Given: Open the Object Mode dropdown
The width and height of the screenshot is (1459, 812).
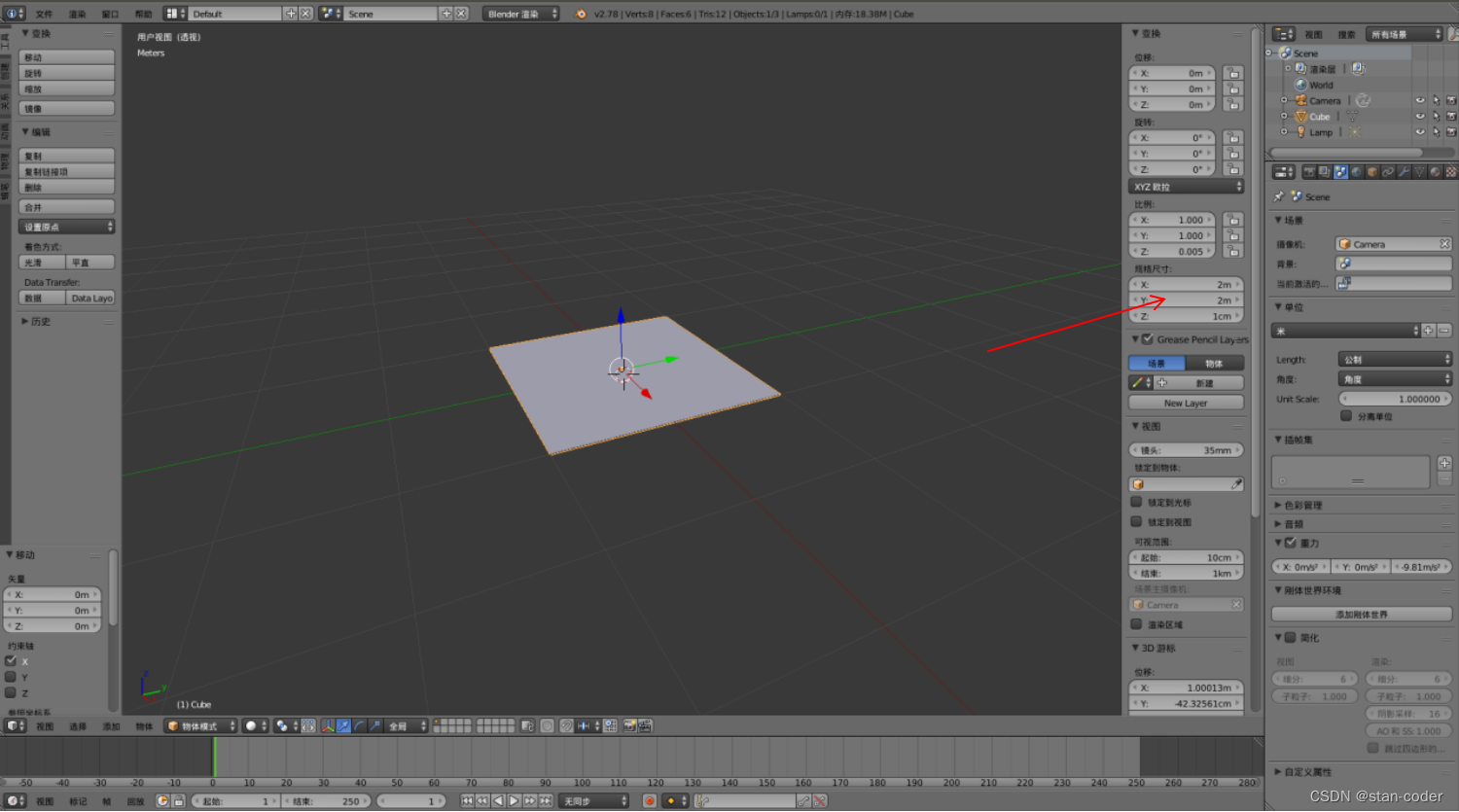Looking at the screenshot, I should pos(199,725).
